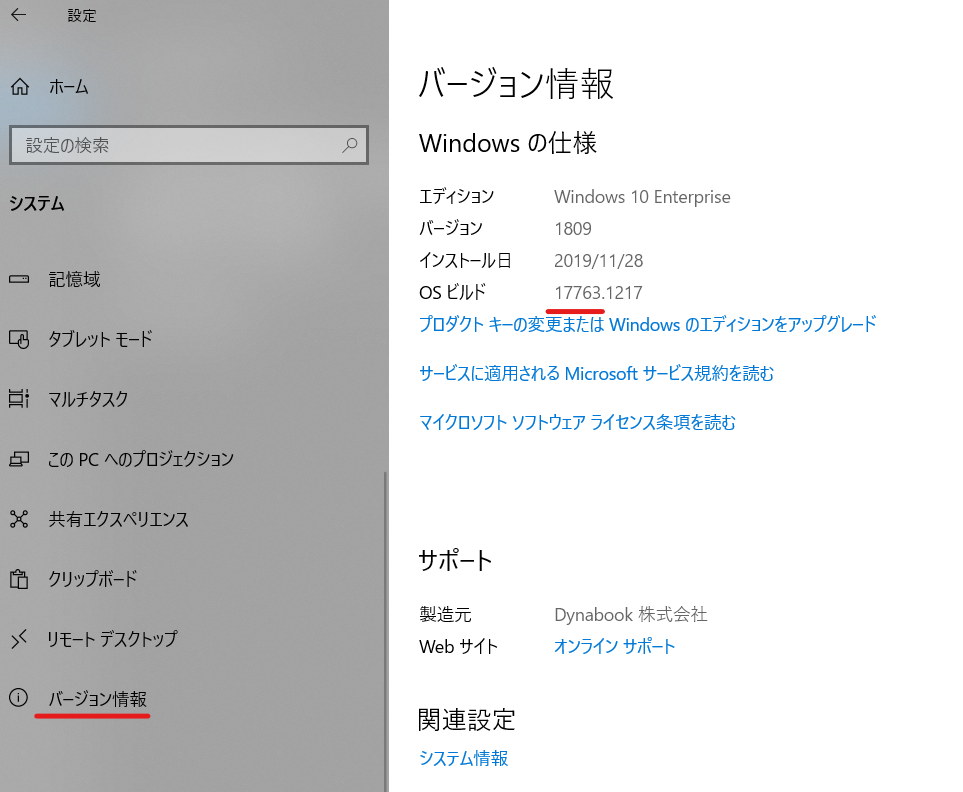Image resolution: width=963 pixels, height=792 pixels.
Task: Click the install date 2019/11/28
Action: pyautogui.click(x=598, y=260)
